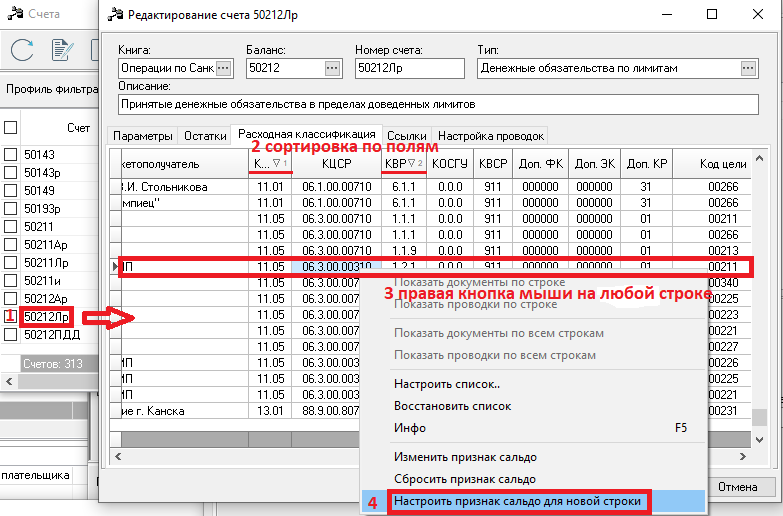Image resolution: width=783 pixels, height=516 pixels.
Task: Sort by the КЦСР column header
Action: [x=337, y=164]
